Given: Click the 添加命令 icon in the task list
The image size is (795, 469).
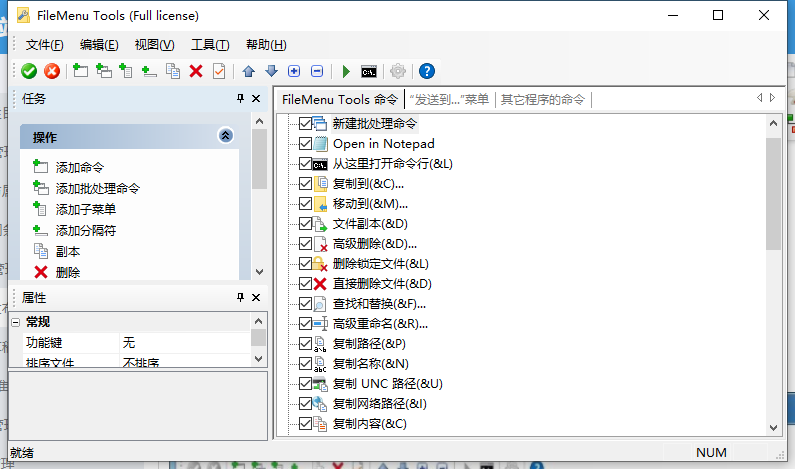Looking at the screenshot, I should 41,166.
